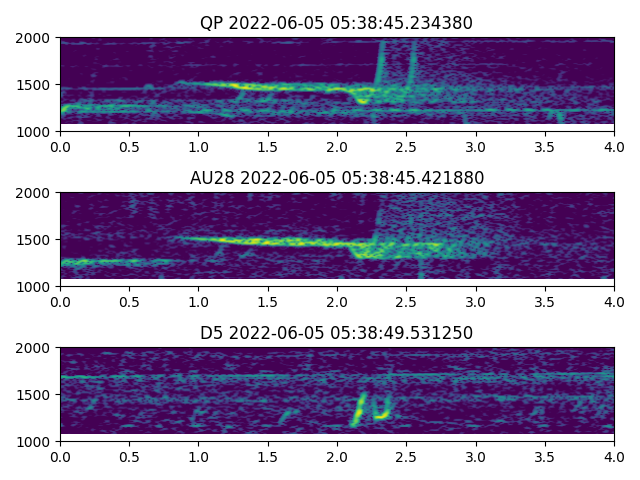640x480 pixels.
Task: Click the D5 spectrogram title text
Action: click(x=336, y=333)
